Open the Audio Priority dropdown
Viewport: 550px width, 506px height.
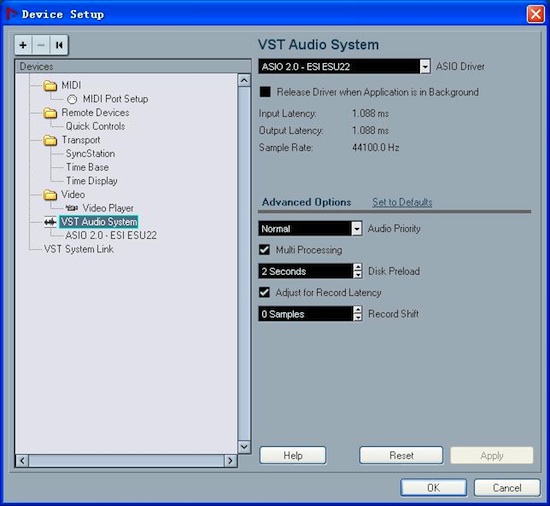[x=357, y=229]
